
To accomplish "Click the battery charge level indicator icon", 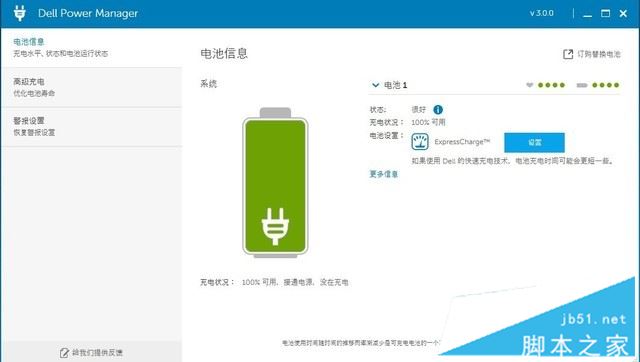I will coord(582,85).
